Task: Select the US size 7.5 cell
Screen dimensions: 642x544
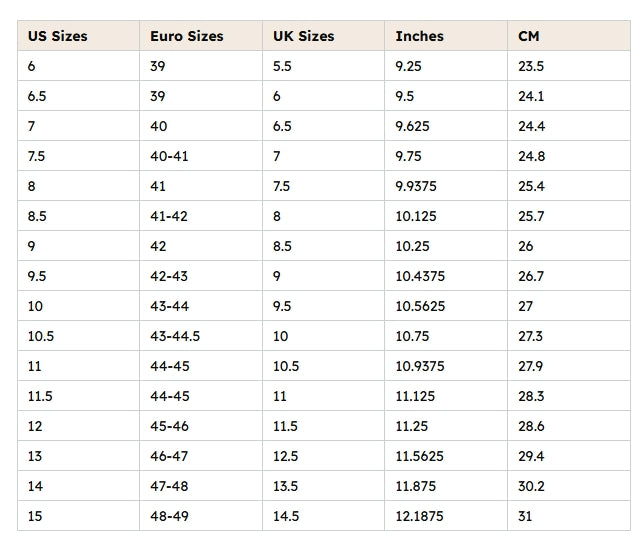Action: click(78, 156)
